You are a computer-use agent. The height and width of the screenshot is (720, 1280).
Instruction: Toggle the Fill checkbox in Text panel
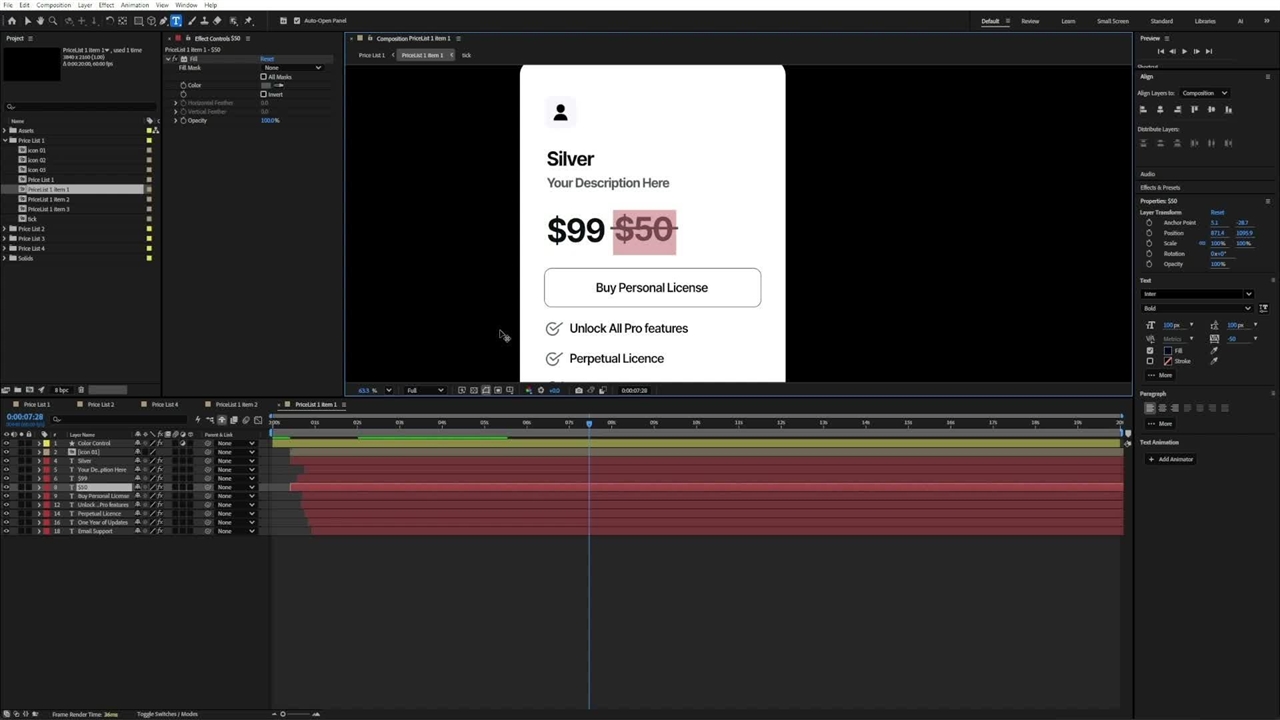[x=1150, y=351]
